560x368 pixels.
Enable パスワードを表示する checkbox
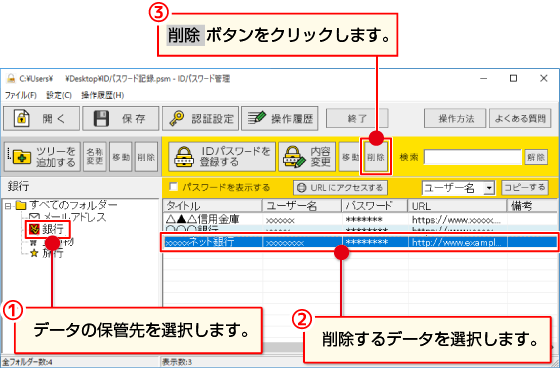tap(174, 187)
